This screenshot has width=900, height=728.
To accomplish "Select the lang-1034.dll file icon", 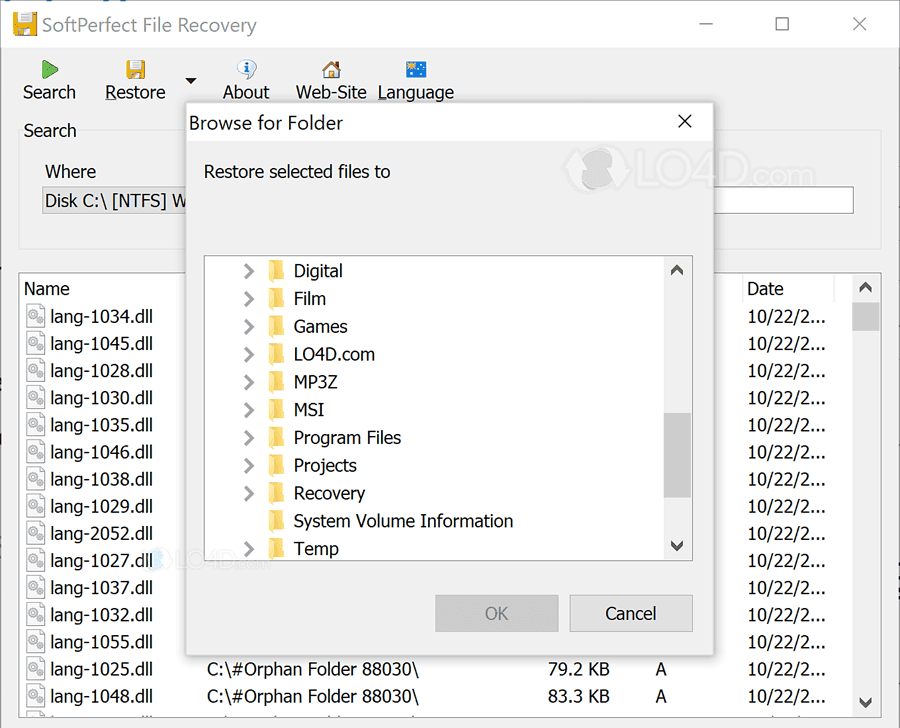I will point(36,317).
